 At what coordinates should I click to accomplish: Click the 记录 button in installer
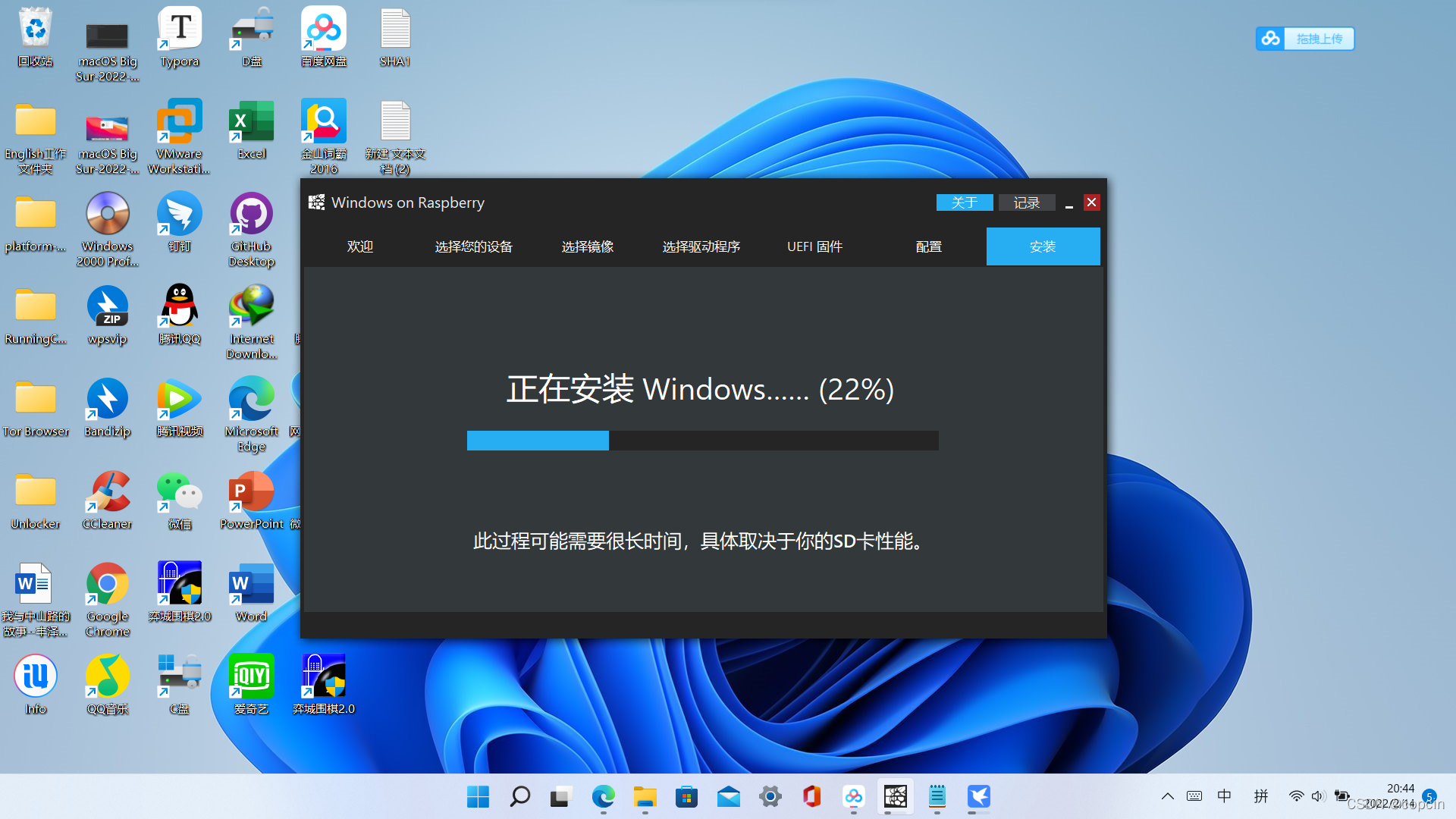click(x=1027, y=202)
